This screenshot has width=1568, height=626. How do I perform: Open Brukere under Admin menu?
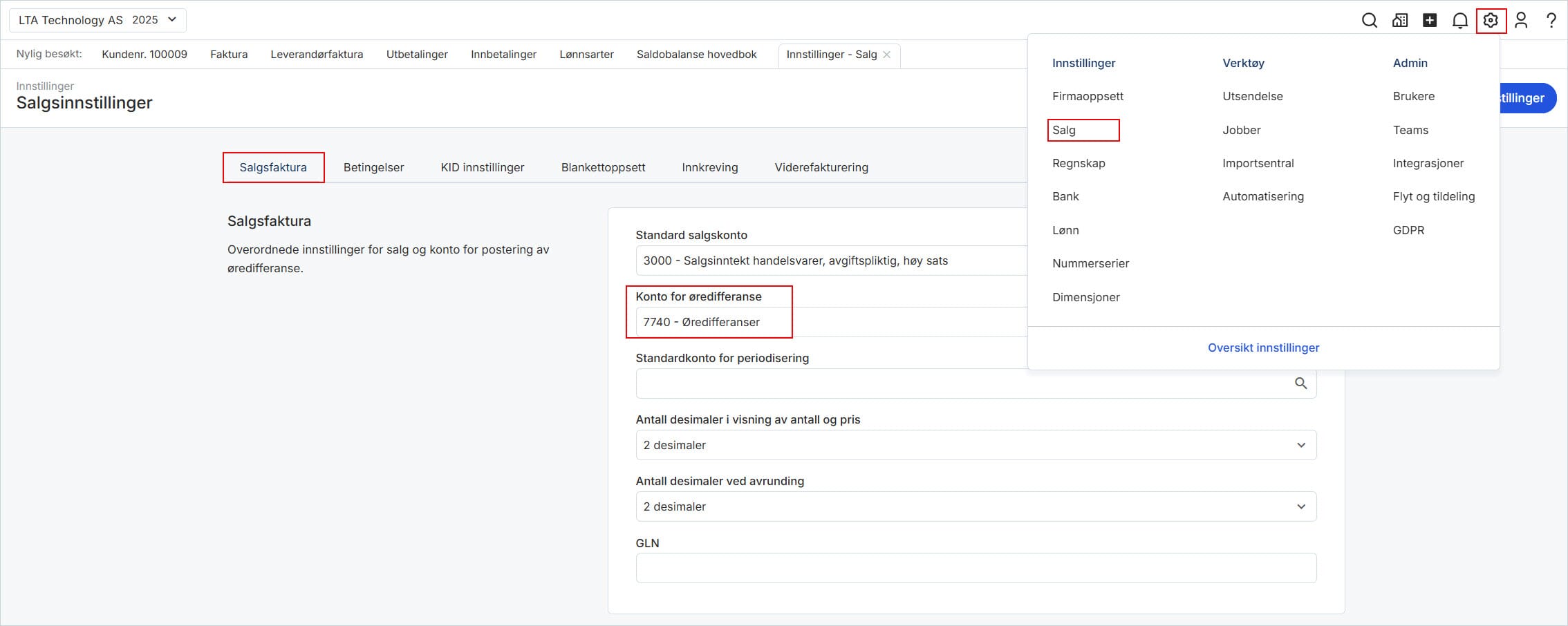point(1413,96)
